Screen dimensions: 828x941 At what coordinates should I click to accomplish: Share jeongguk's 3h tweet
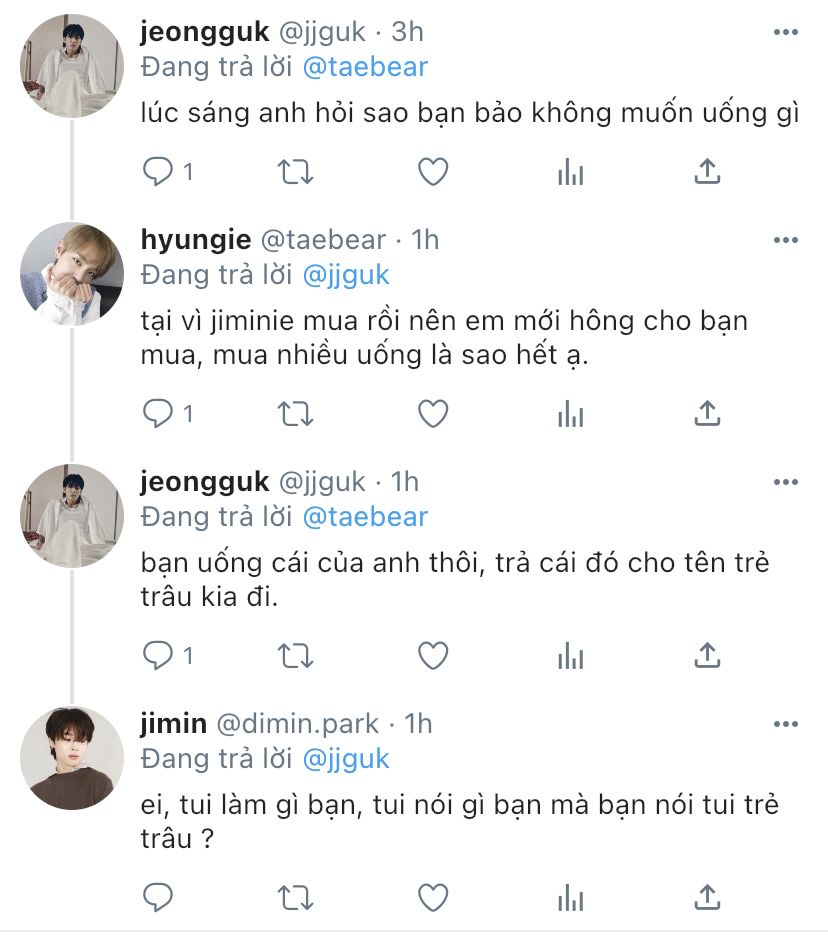707,172
